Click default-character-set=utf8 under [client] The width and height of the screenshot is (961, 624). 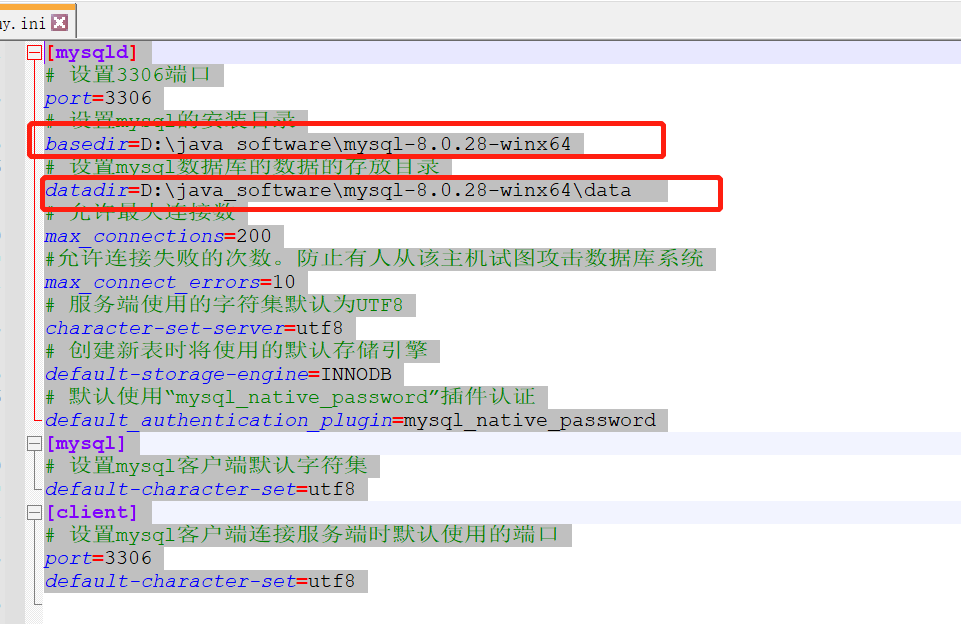click(200, 581)
